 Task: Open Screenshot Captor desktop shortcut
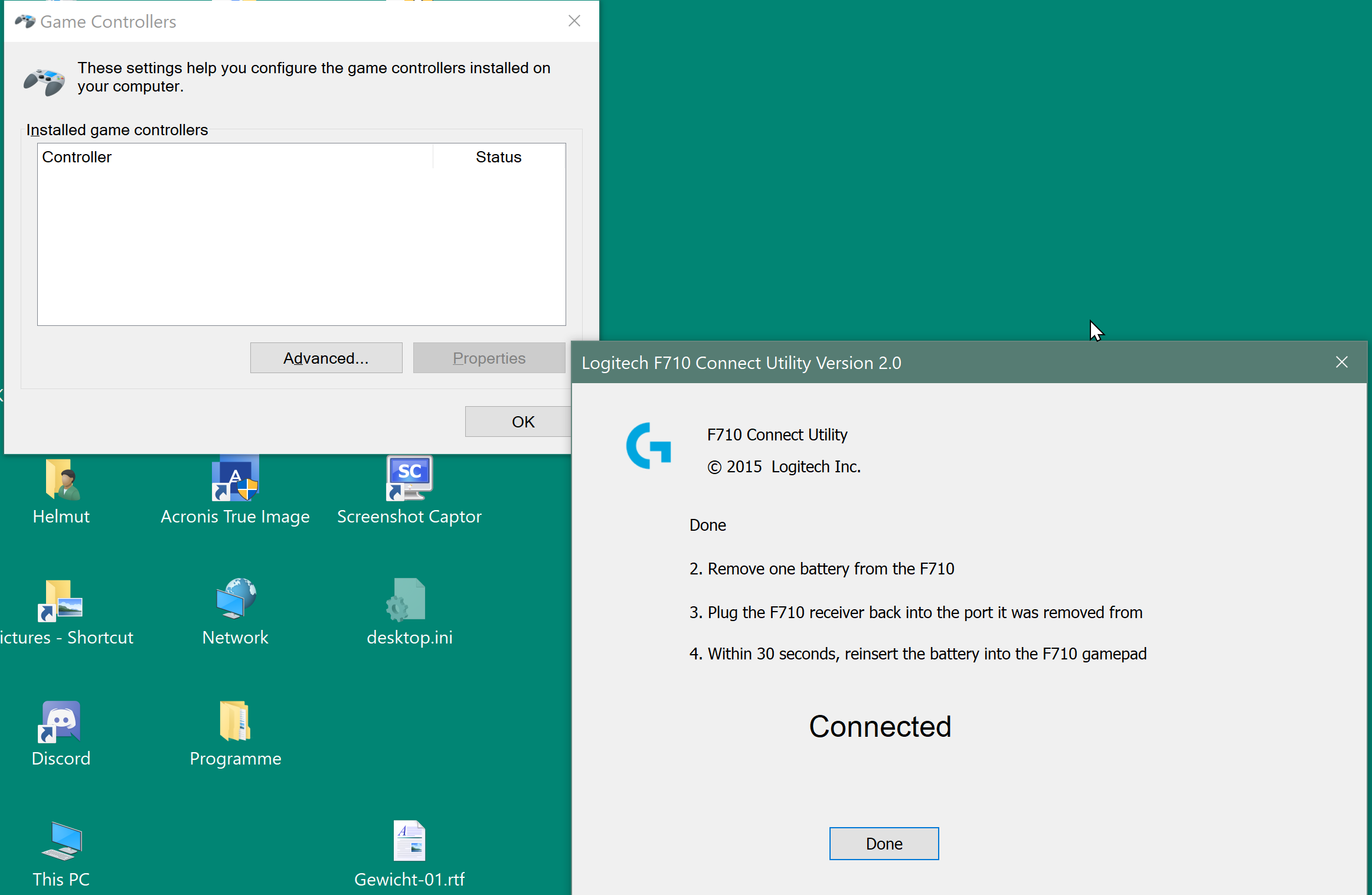point(409,479)
